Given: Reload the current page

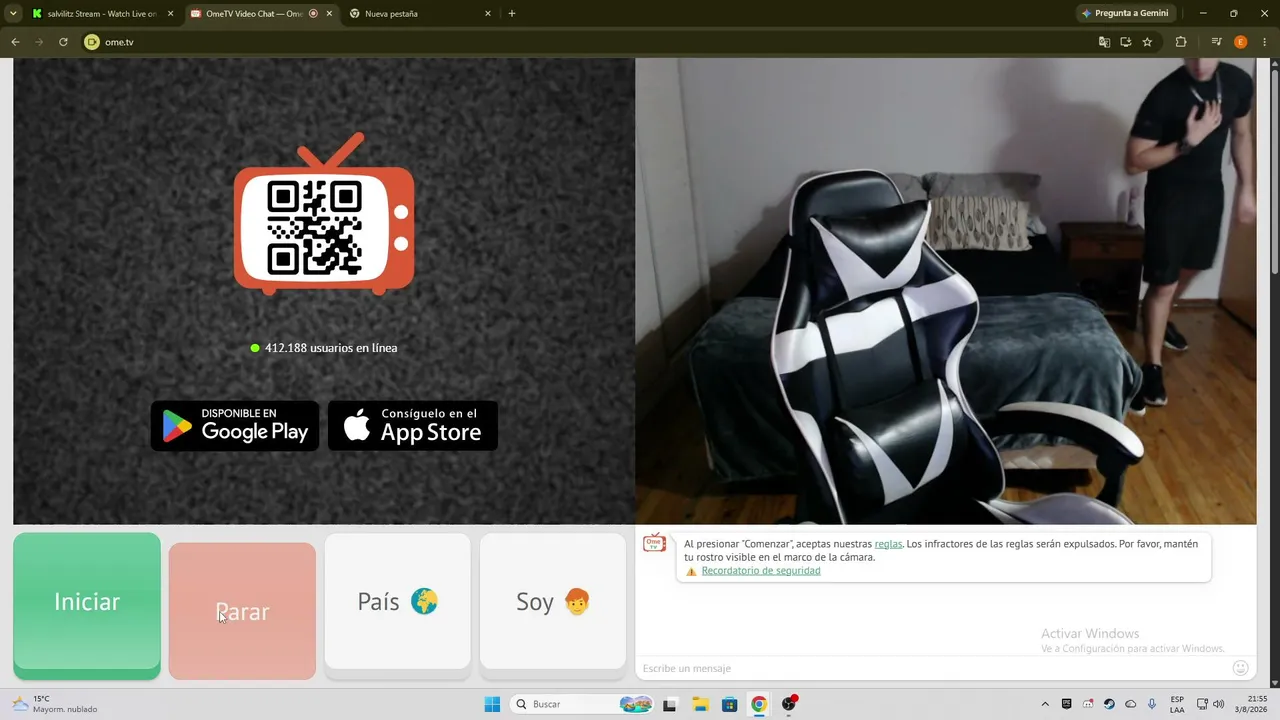Looking at the screenshot, I should (63, 42).
